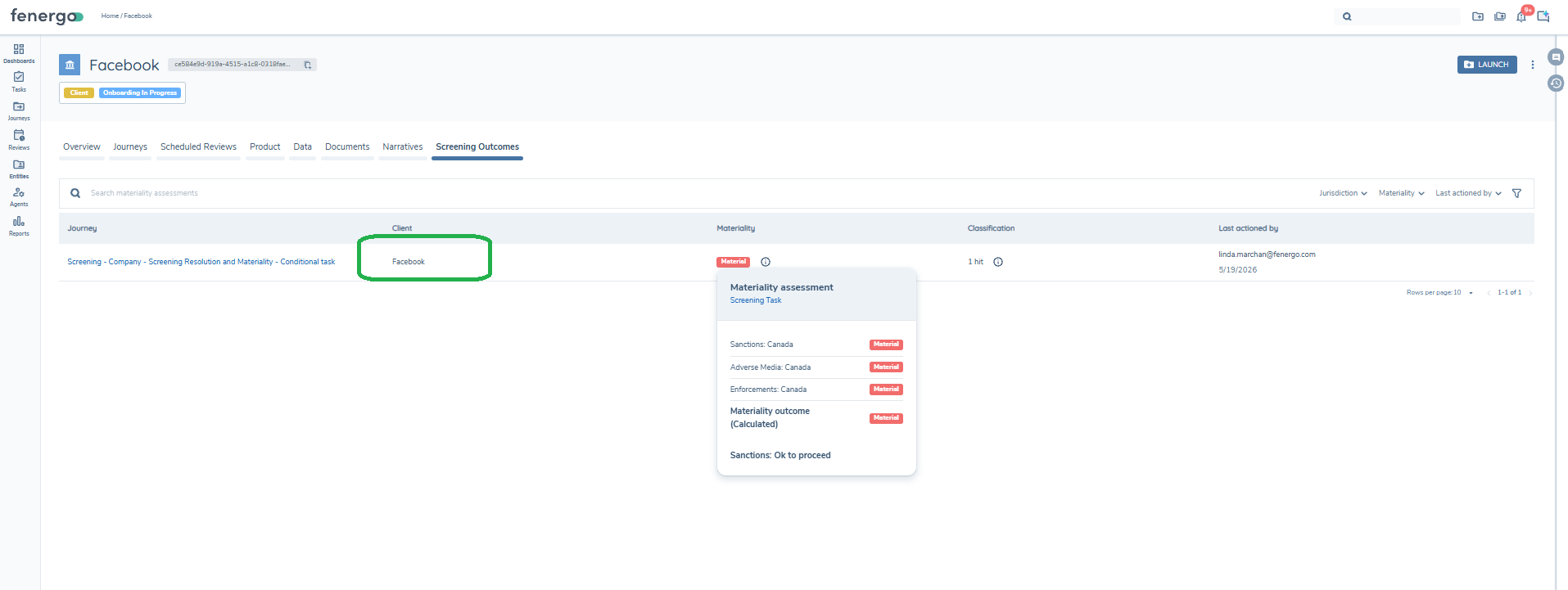Click the '1 hit' classification text
The width and height of the screenshot is (1568, 590).
tap(976, 262)
